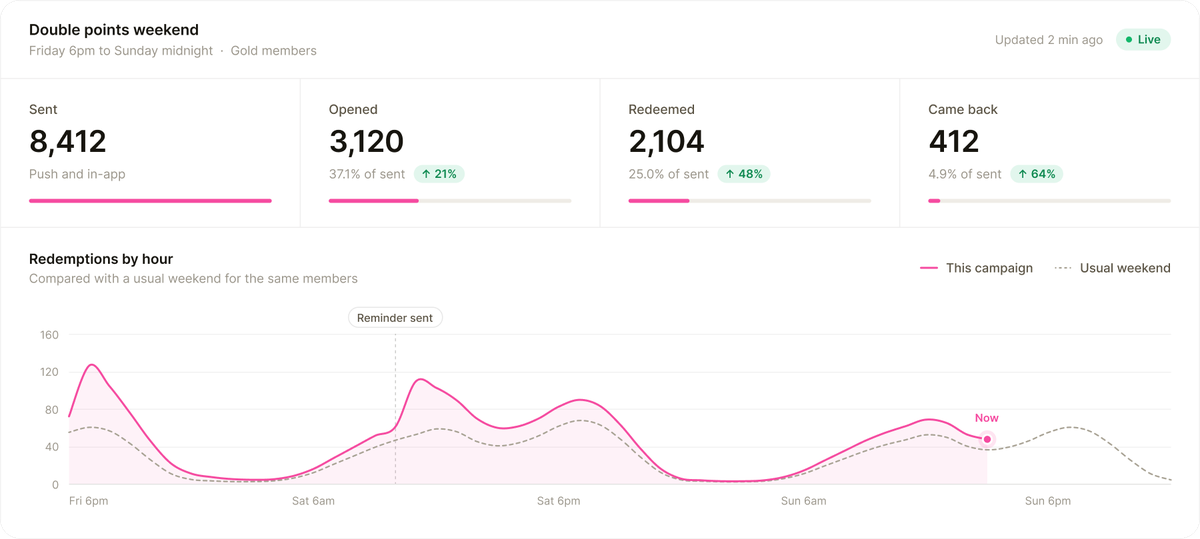Click the 'Sat 6pm' axis label
1200x539 pixels.
coord(559,501)
